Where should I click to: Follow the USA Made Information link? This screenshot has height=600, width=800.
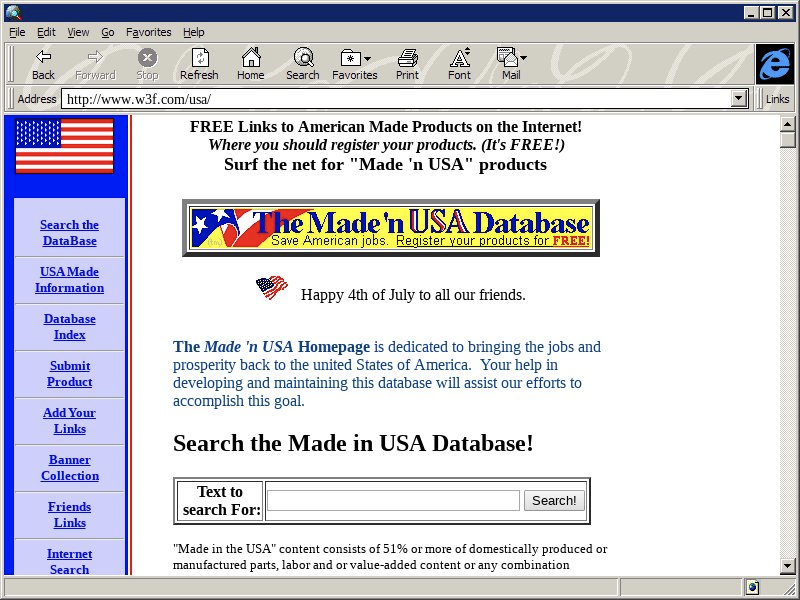click(69, 280)
